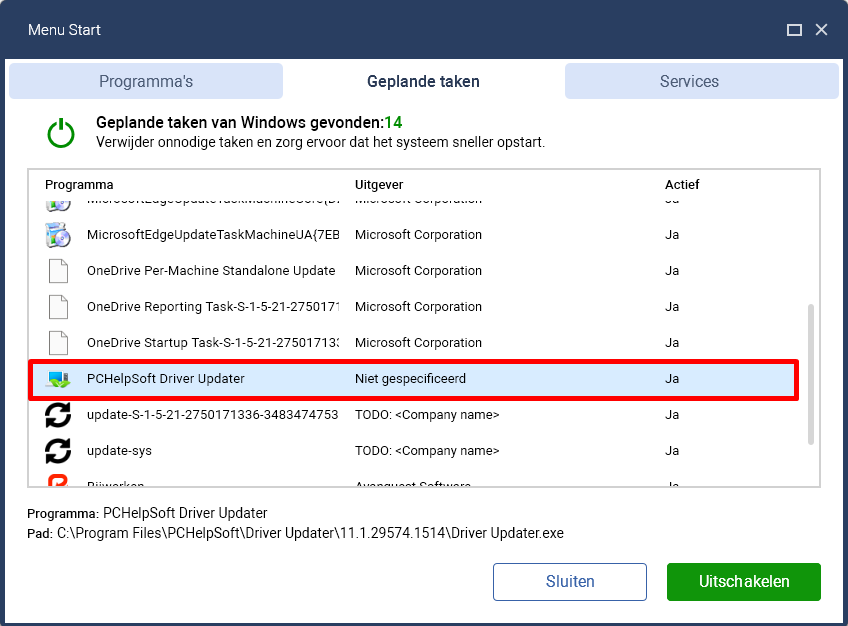
Task: Click the PCHelpSoft Driver Updater monitor icon
Action: coord(58,379)
